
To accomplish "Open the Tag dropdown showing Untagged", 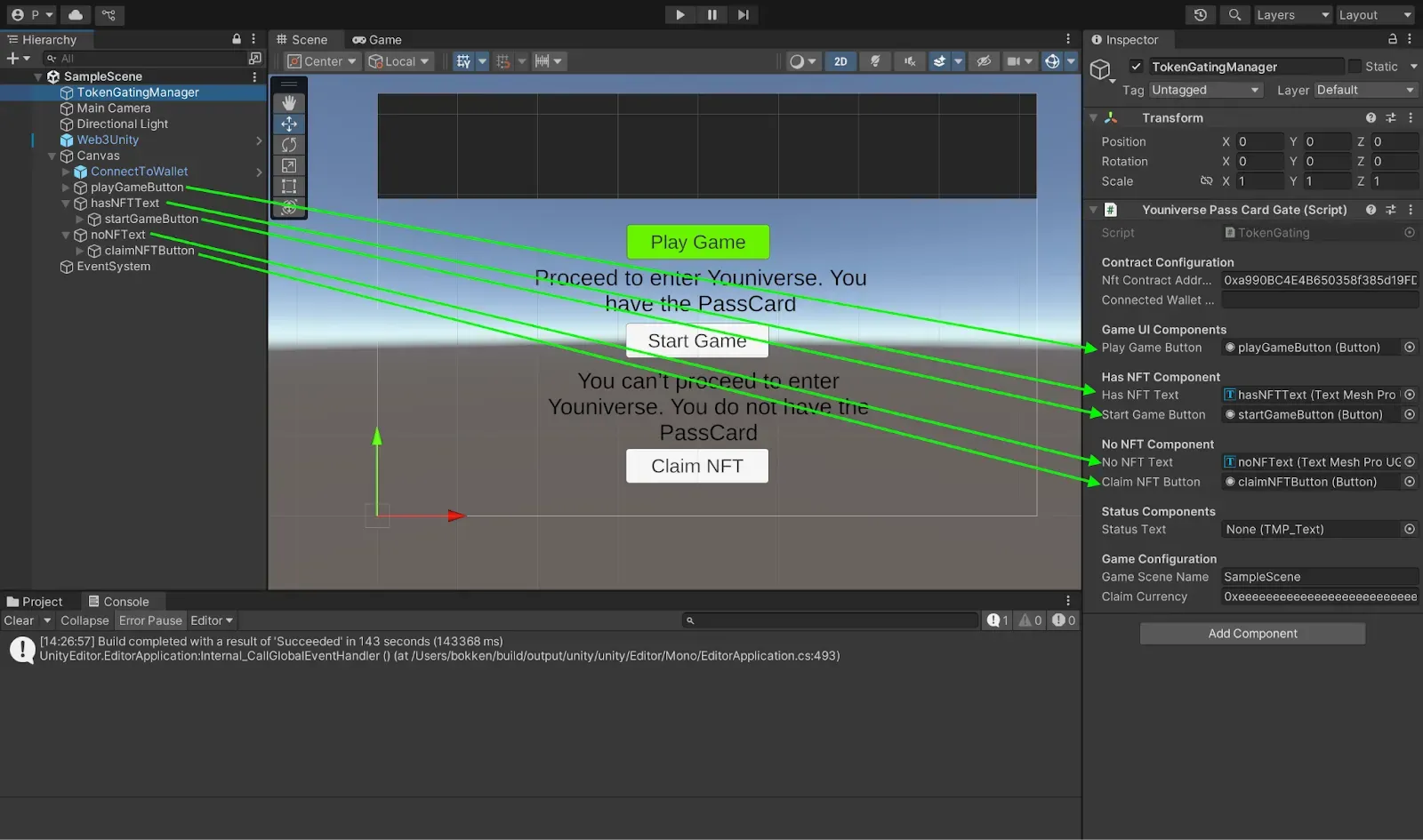I will [x=1204, y=90].
